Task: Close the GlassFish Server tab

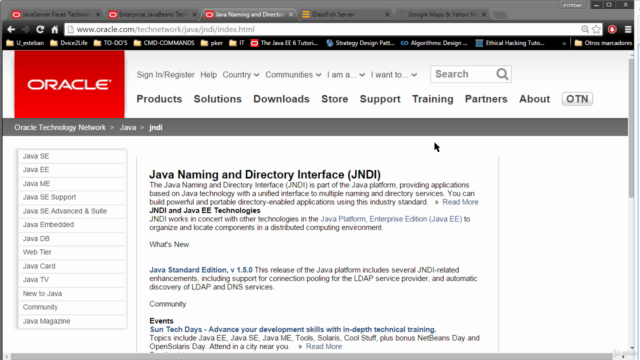Action: [x=387, y=14]
